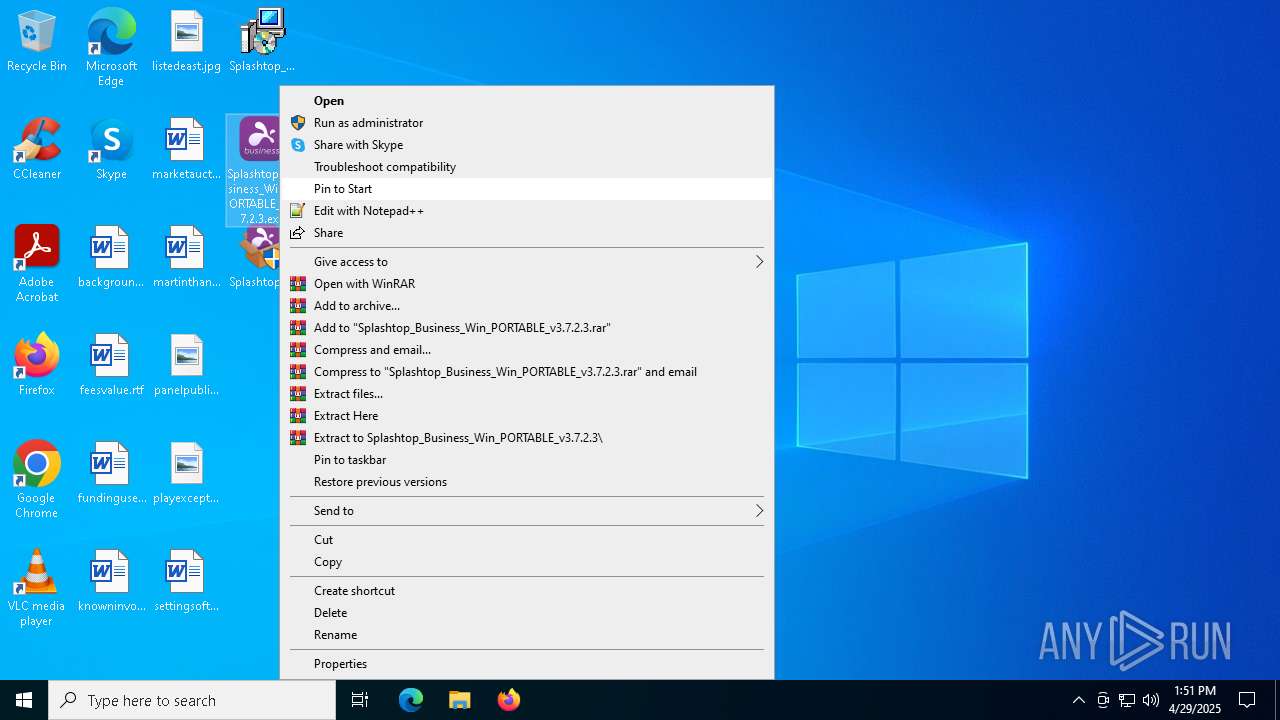Choose Add to archive...
The image size is (1280, 720).
point(527,306)
